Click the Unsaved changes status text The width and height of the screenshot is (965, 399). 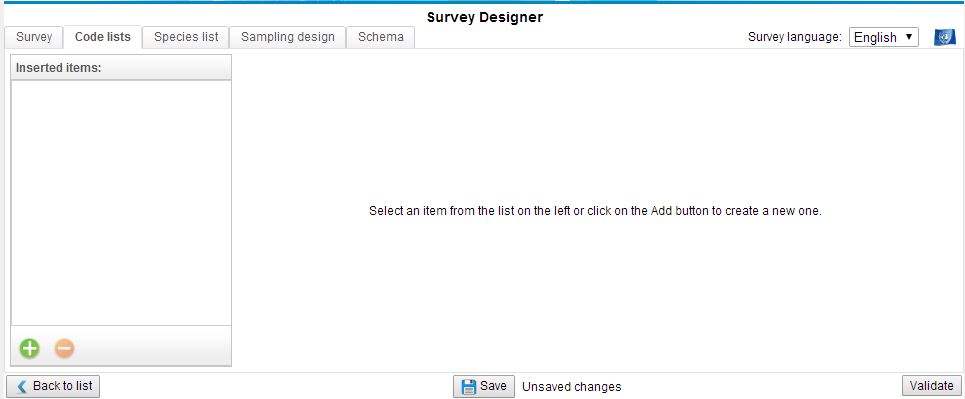pos(572,387)
